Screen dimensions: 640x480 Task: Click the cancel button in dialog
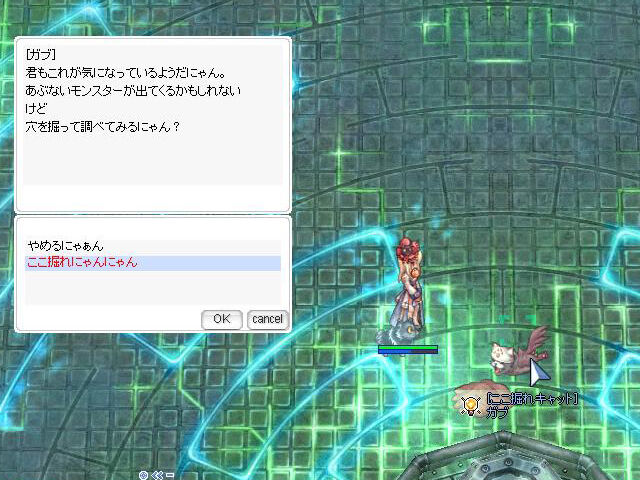(267, 319)
